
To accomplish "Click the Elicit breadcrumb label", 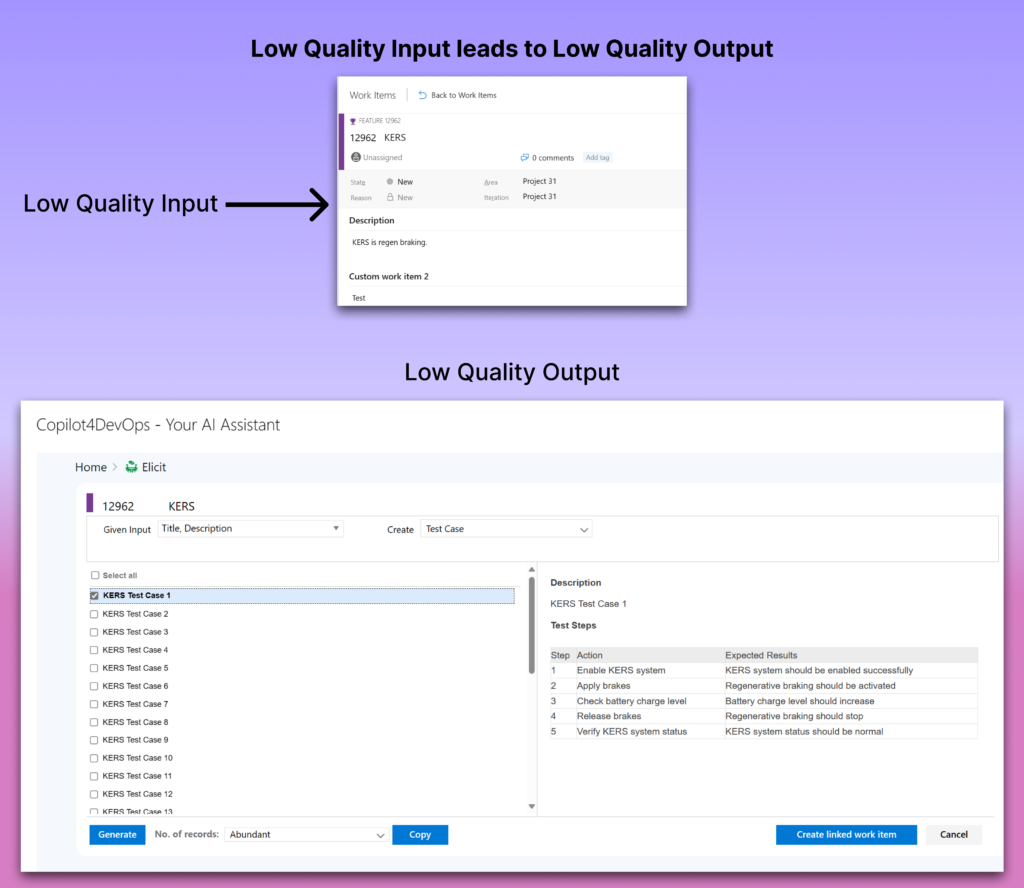I will 154,467.
